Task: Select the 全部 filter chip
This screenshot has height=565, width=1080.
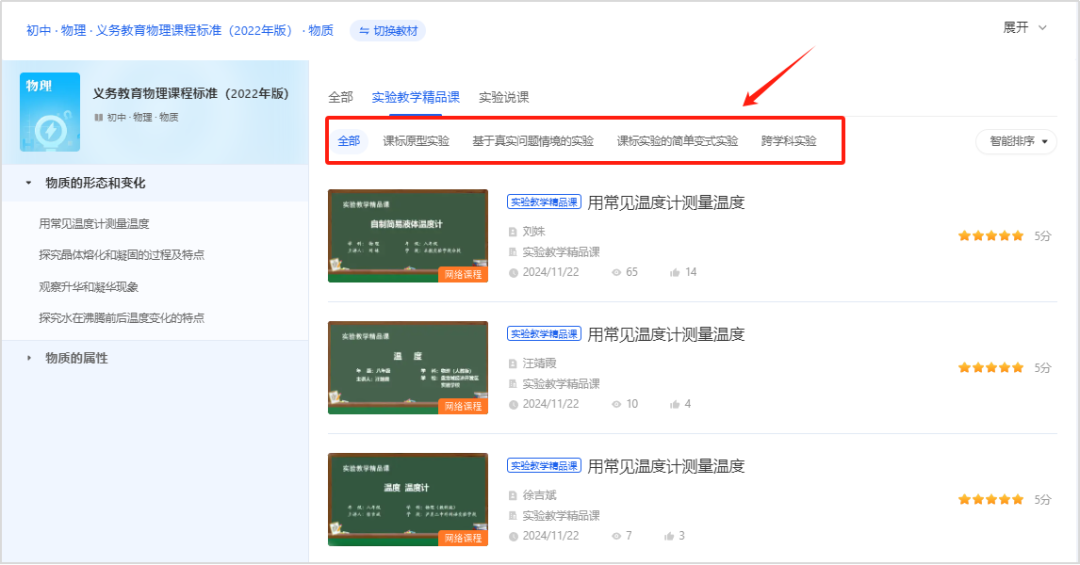Action: pos(349,141)
